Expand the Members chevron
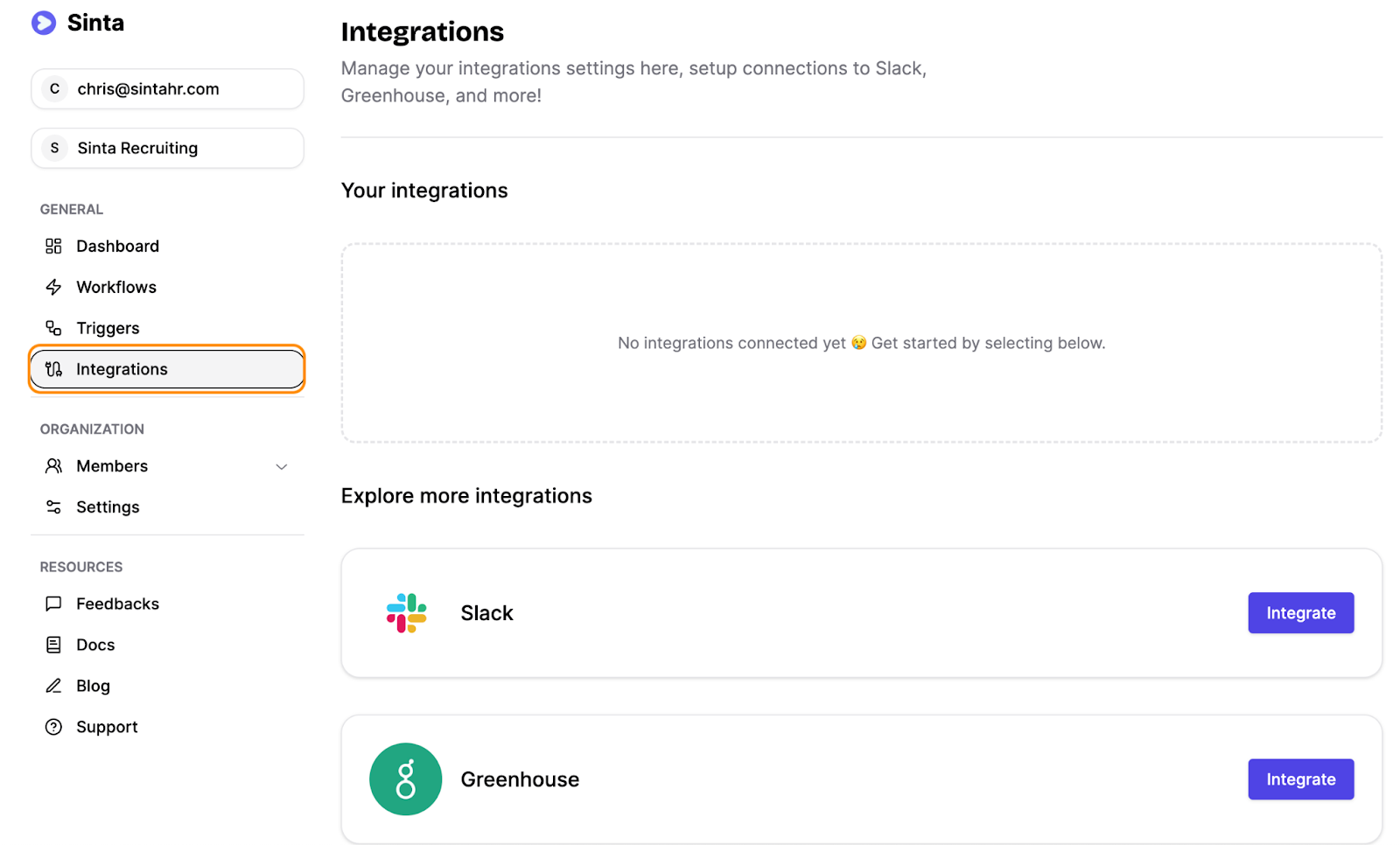This screenshot has width=1400, height=845. [282, 467]
